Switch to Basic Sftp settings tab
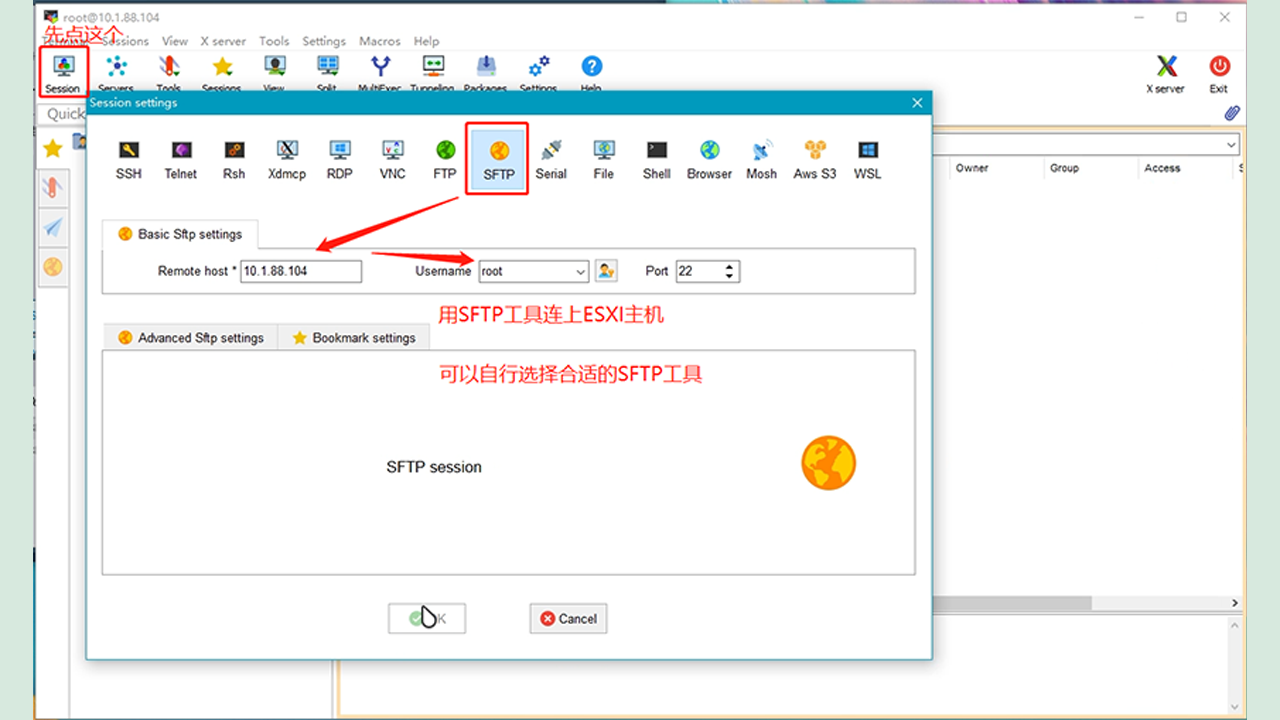Screen dimensions: 1280x720 pyautogui.click(x=180, y=234)
